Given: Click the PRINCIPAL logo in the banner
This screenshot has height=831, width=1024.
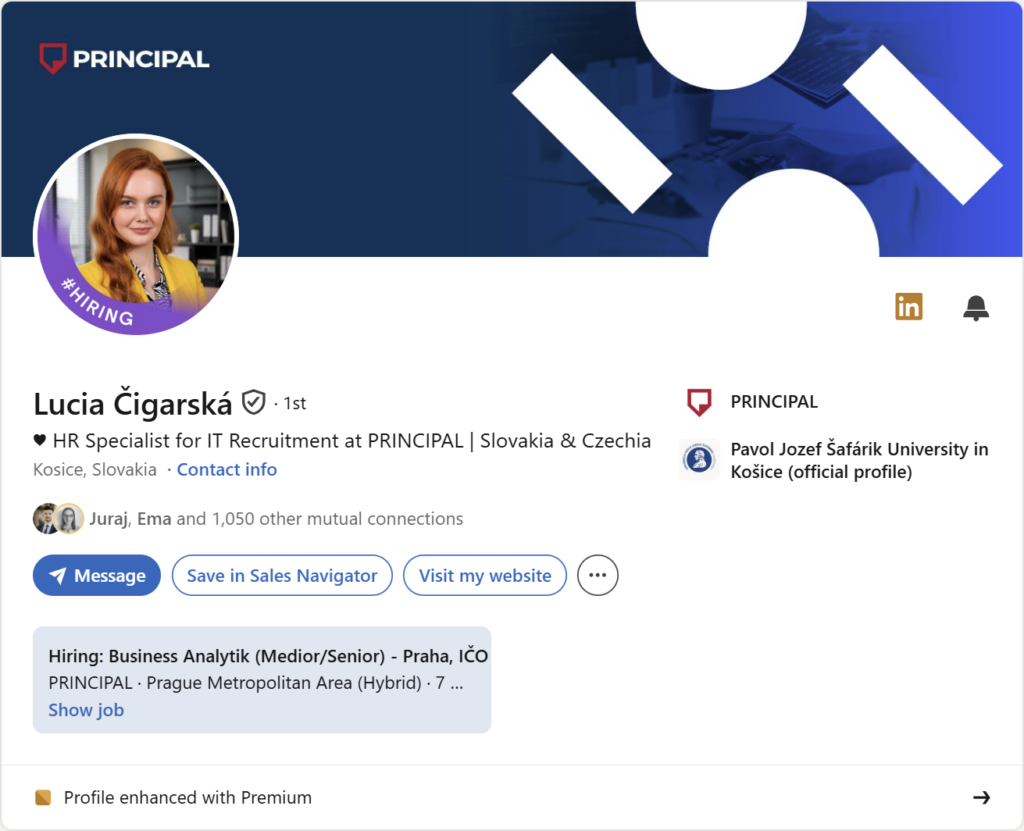Looking at the screenshot, I should 124,59.
